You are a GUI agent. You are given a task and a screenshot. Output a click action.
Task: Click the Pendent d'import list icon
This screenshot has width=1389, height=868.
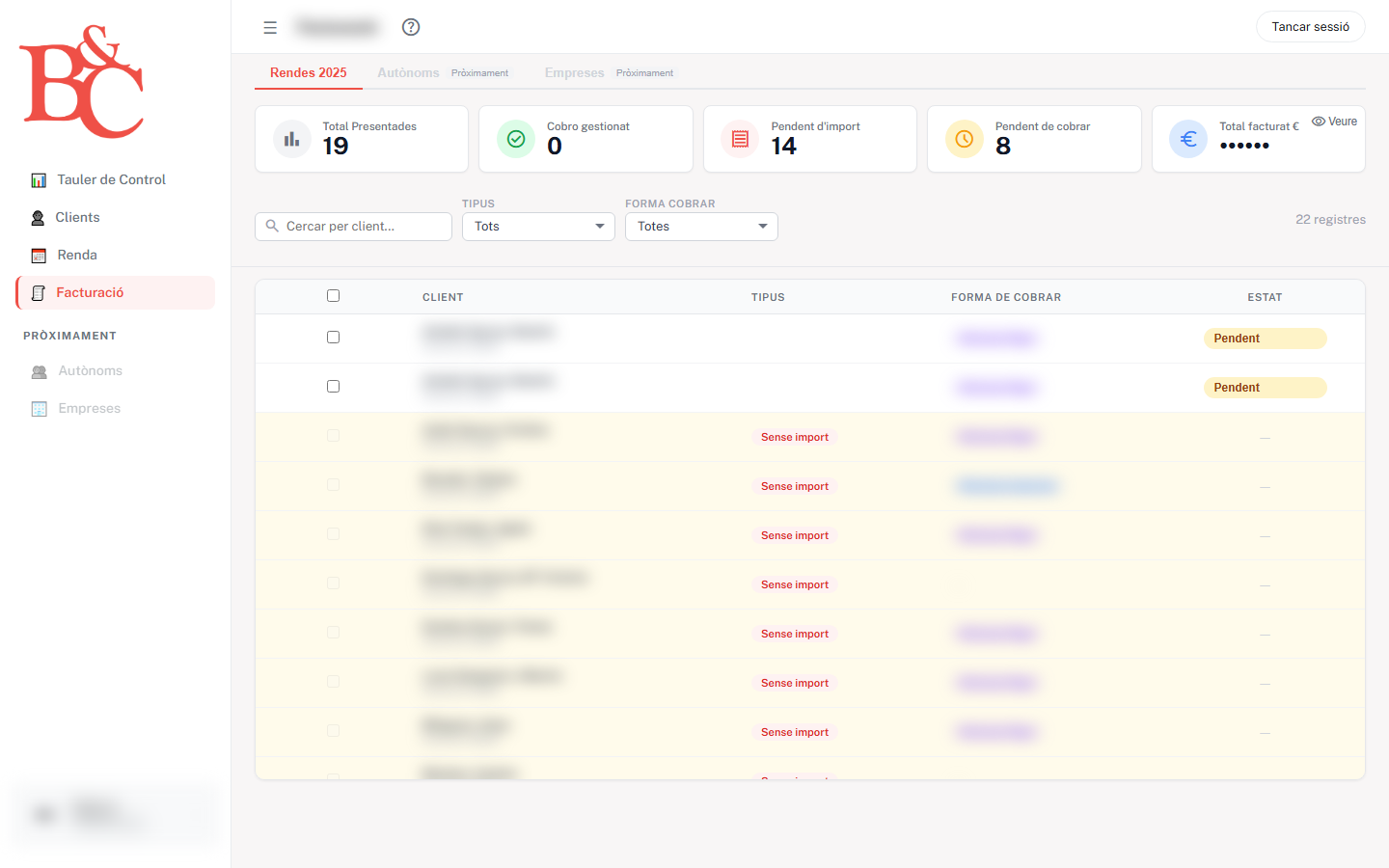point(740,139)
